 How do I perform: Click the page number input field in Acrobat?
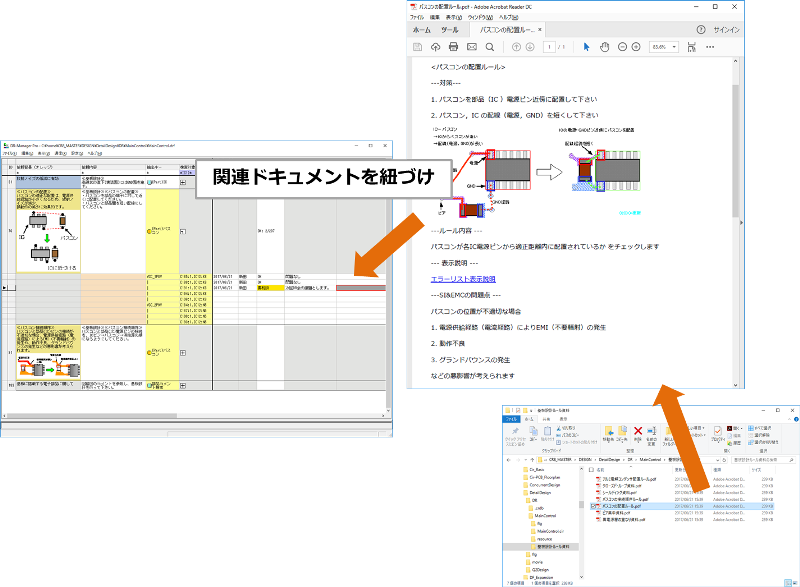(550, 47)
